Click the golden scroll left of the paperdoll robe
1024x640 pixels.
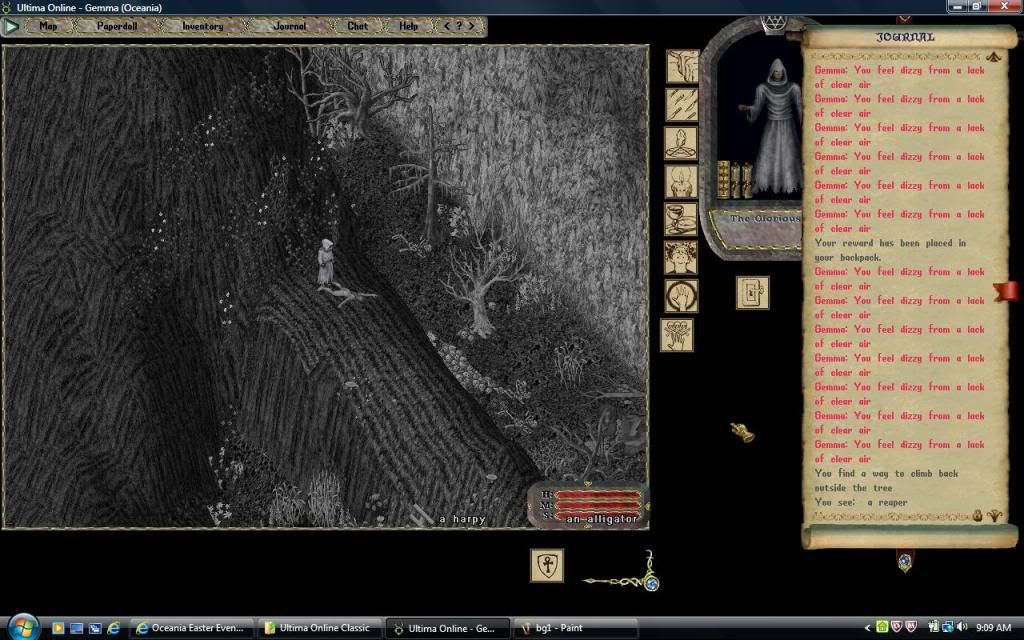[x=723, y=180]
